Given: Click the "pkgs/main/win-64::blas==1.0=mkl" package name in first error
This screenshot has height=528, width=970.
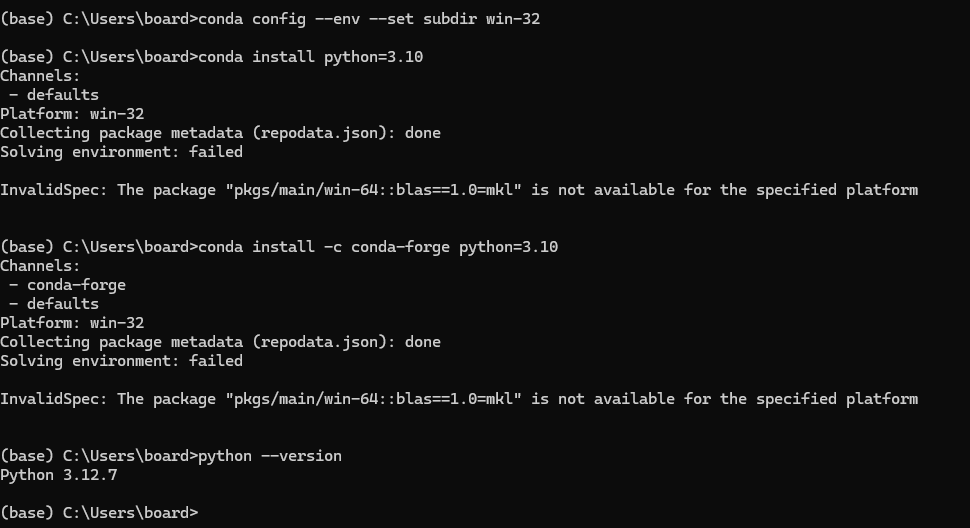Looking at the screenshot, I should [x=374, y=190].
